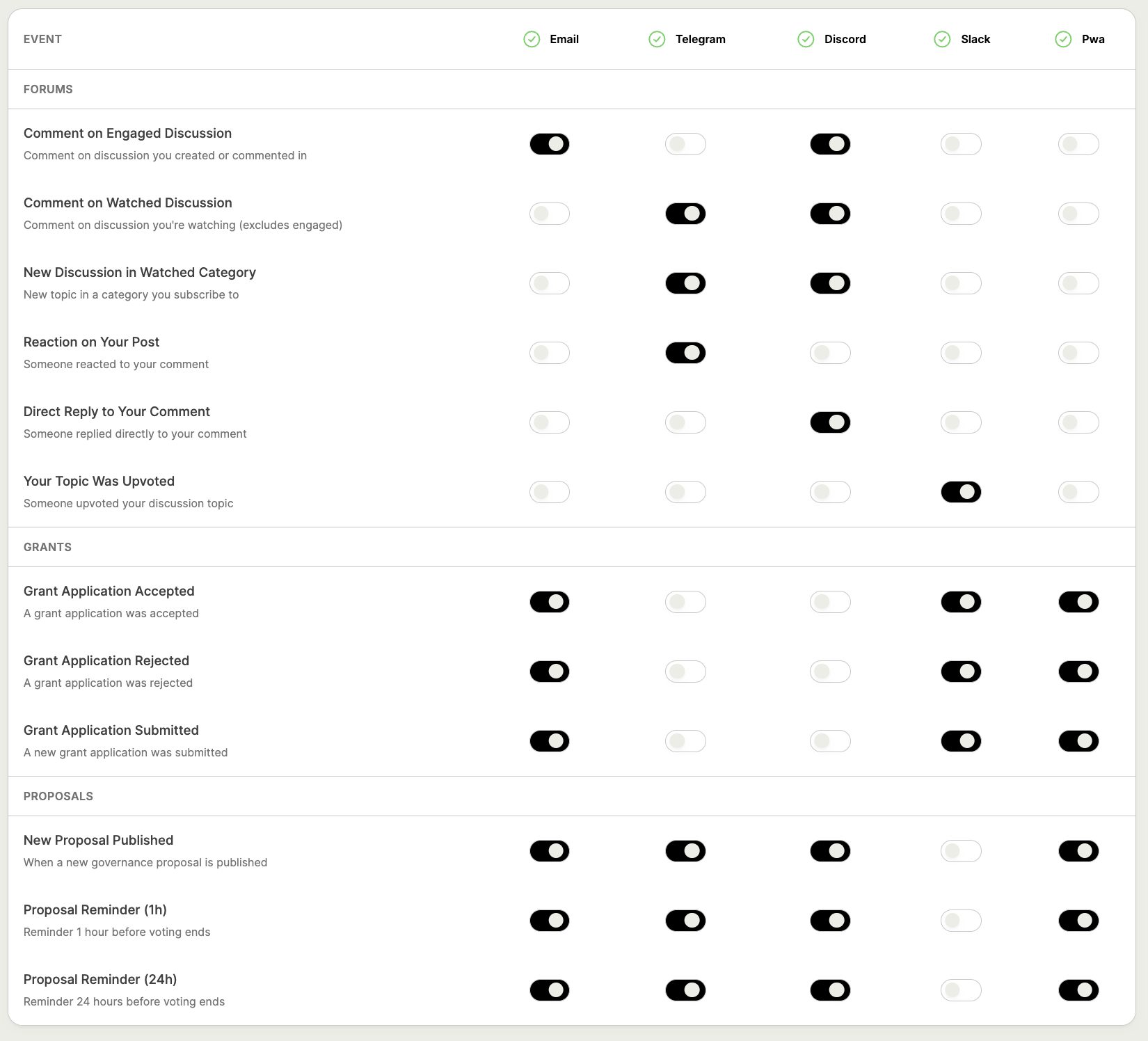Click the green check icon beside Slack

coord(942,39)
